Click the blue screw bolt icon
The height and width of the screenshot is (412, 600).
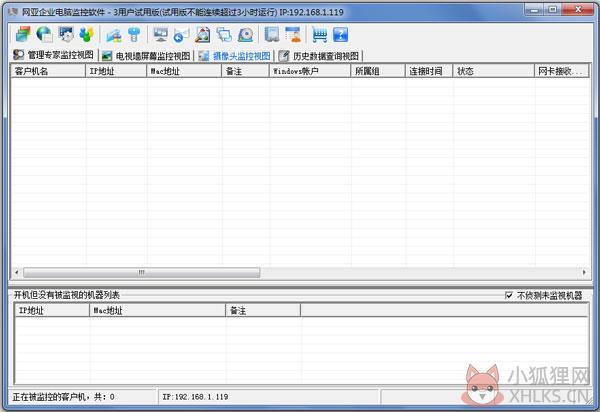click(134, 34)
